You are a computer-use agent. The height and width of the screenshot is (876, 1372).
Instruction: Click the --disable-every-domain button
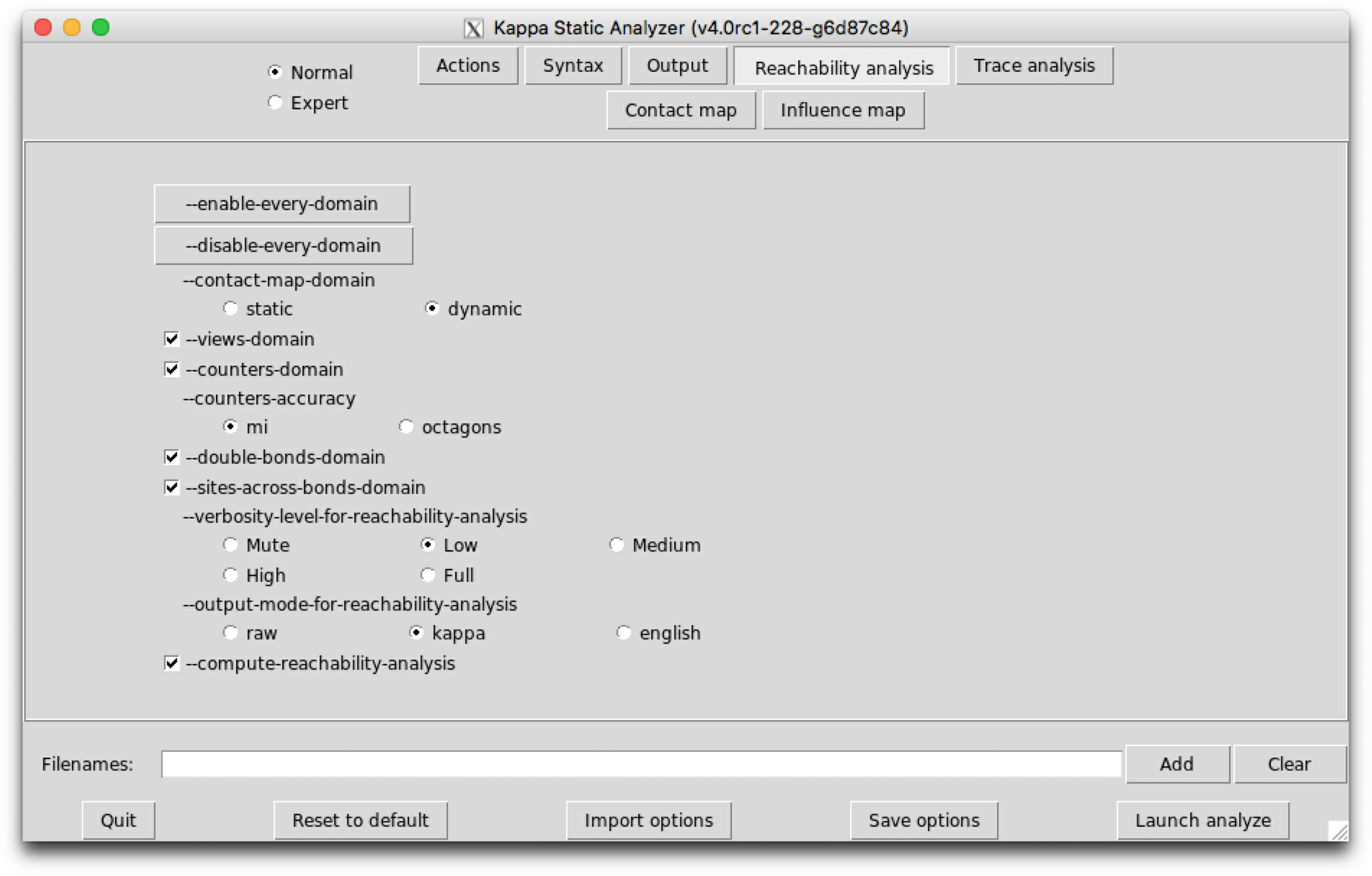tap(283, 246)
